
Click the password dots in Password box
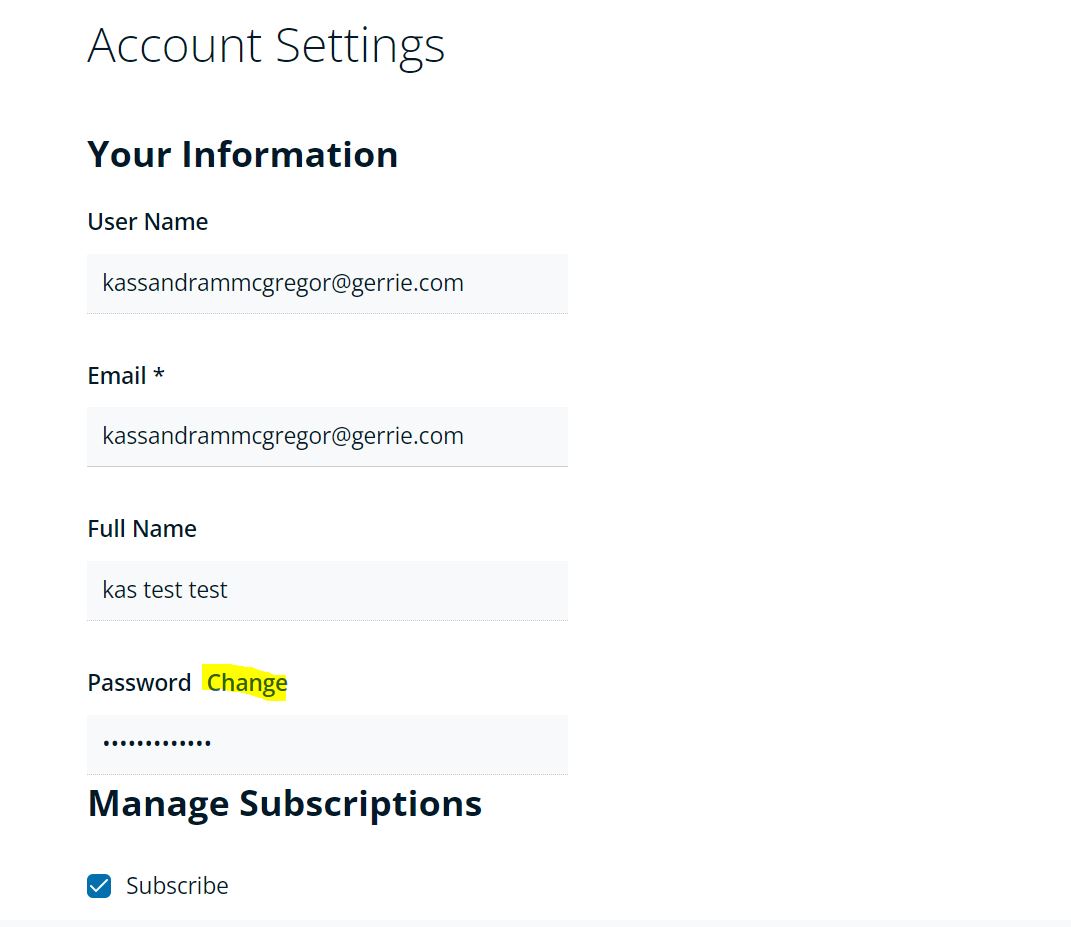[157, 744]
